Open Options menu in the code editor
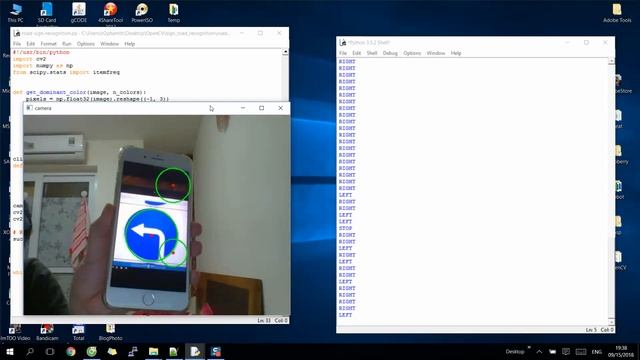Image resolution: width=640 pixels, height=360 pixels. click(x=86, y=44)
